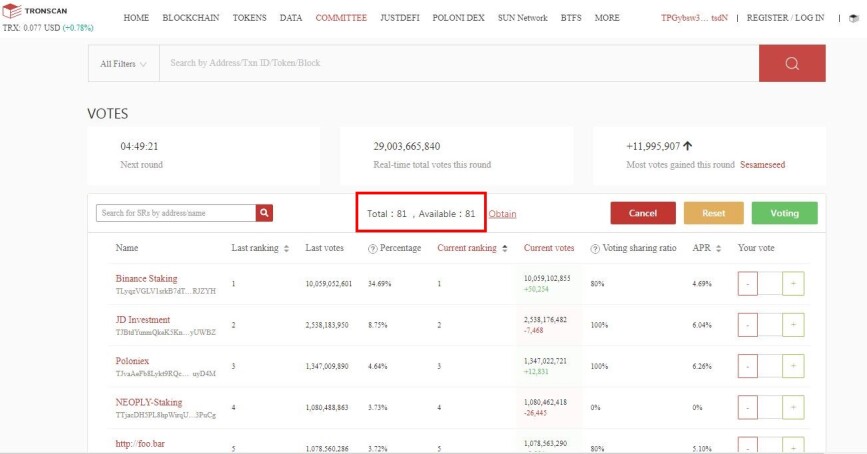Increase vote for Poloniex
The width and height of the screenshot is (867, 454).
[x=793, y=366]
